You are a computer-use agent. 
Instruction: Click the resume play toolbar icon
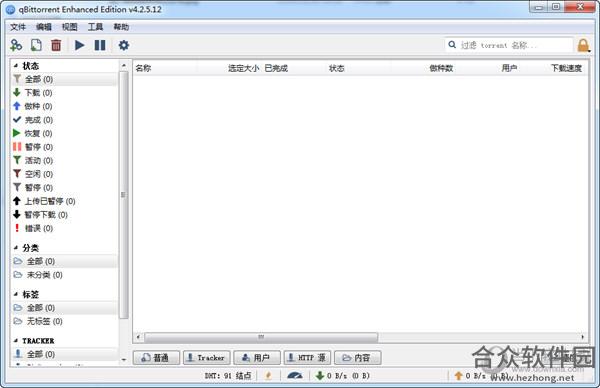click(80, 45)
